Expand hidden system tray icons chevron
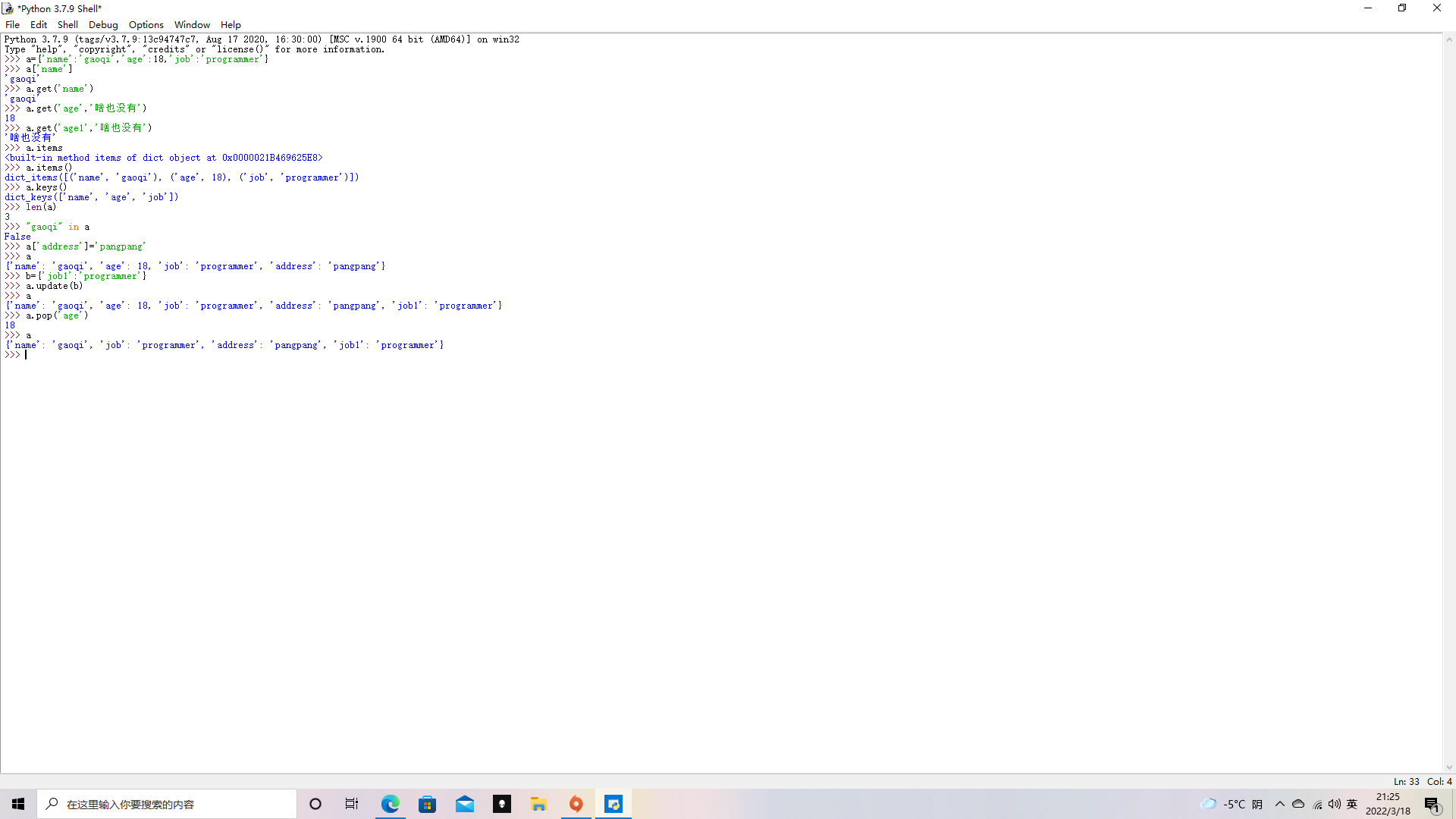 coord(1280,804)
